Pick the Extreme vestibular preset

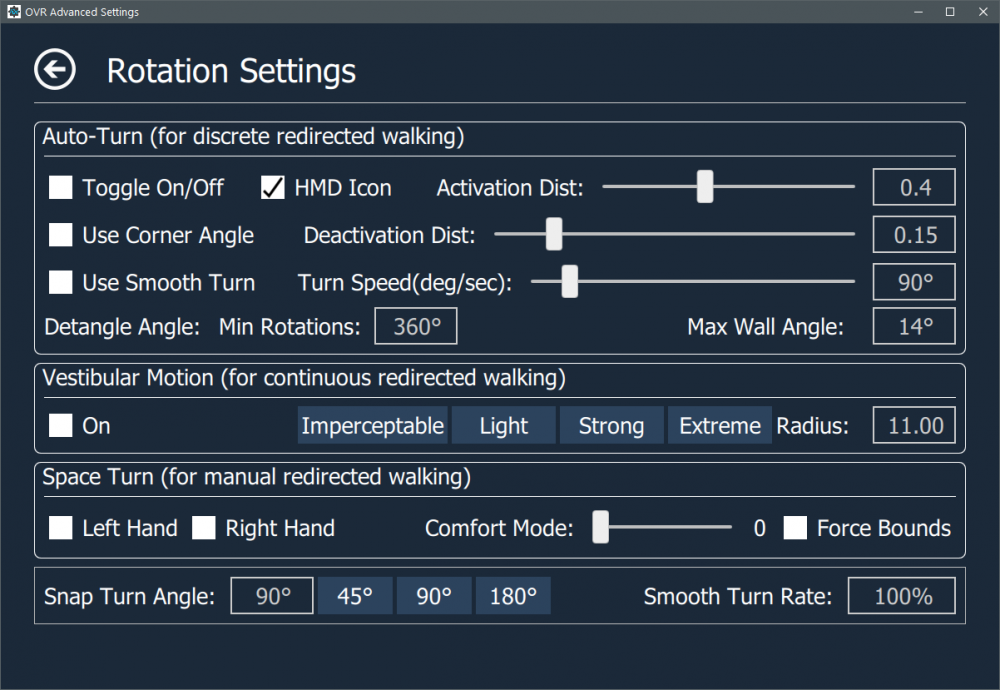pyautogui.click(x=720, y=426)
